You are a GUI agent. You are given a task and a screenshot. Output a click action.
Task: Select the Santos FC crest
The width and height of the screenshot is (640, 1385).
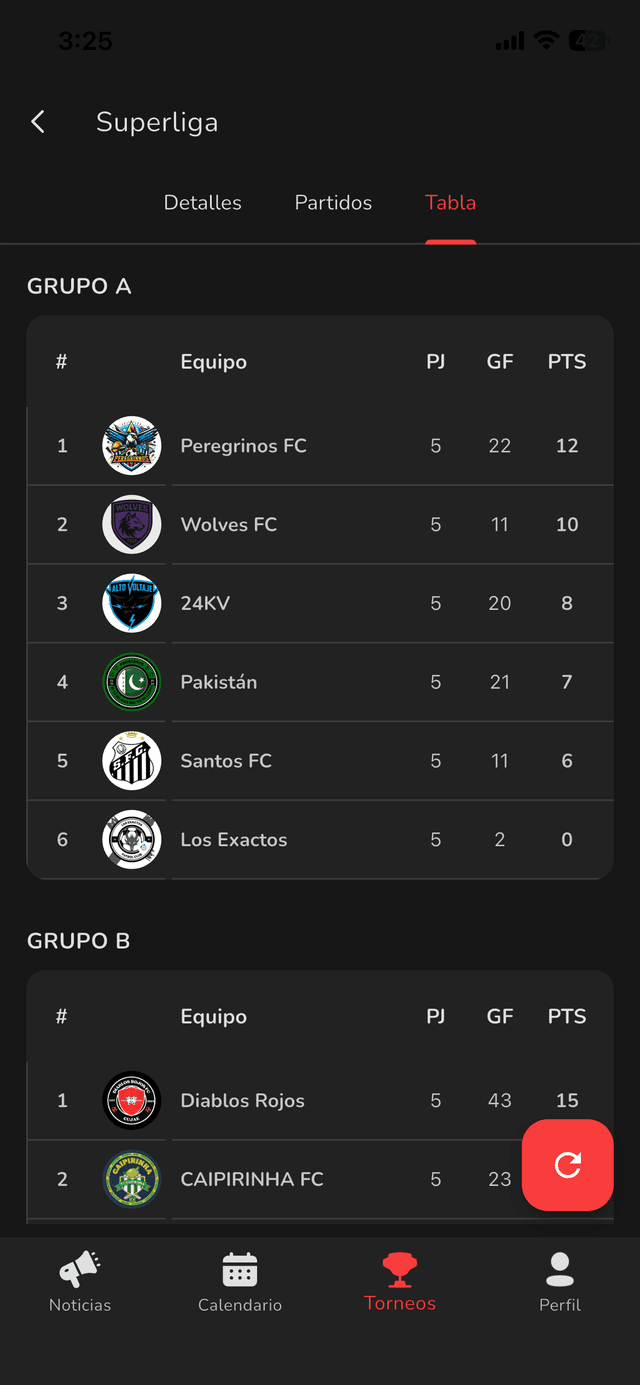131,761
